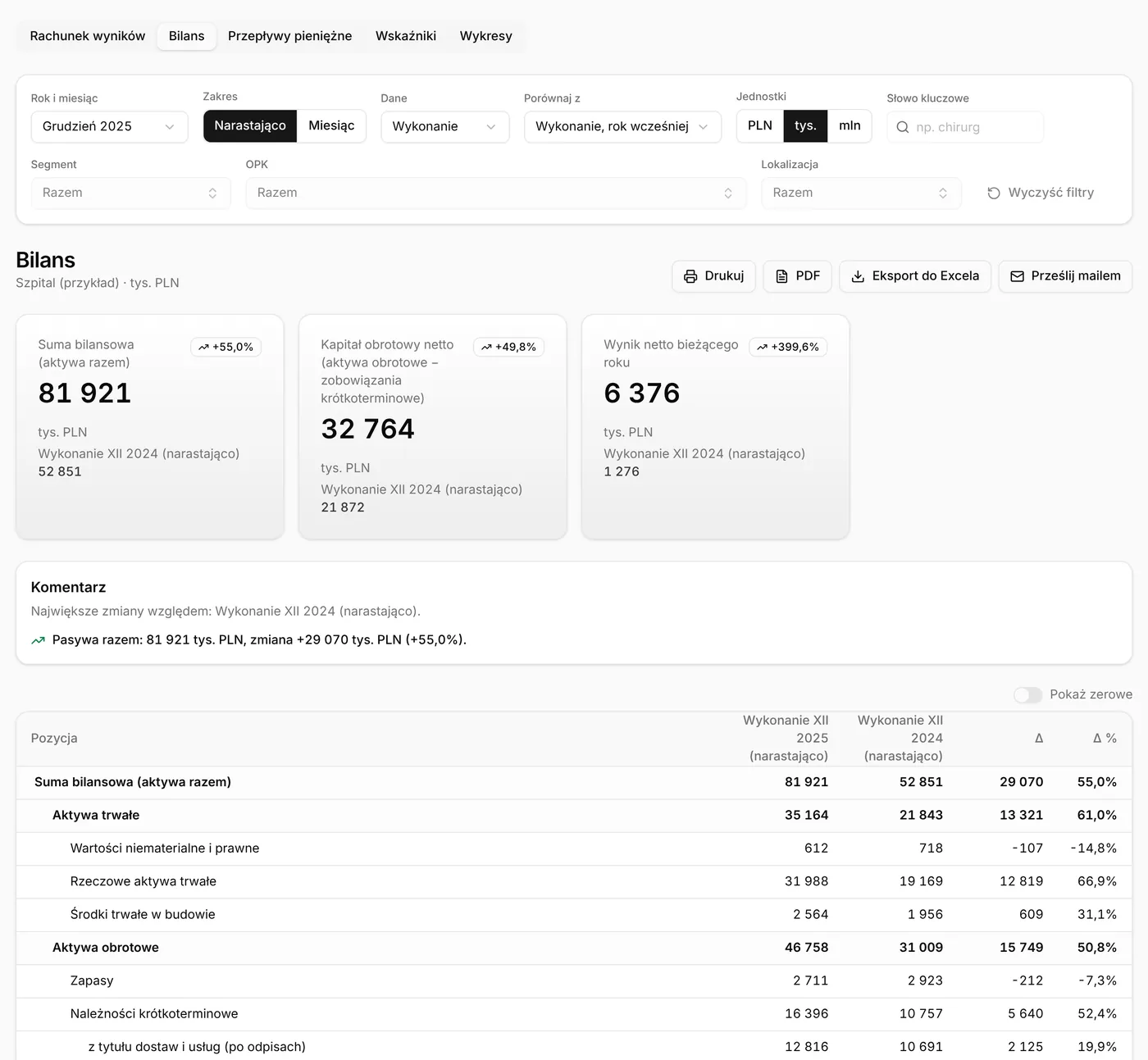The height and width of the screenshot is (1060, 1148).
Task: Toggle the Pokaż zerowe switch
Action: click(x=1027, y=694)
